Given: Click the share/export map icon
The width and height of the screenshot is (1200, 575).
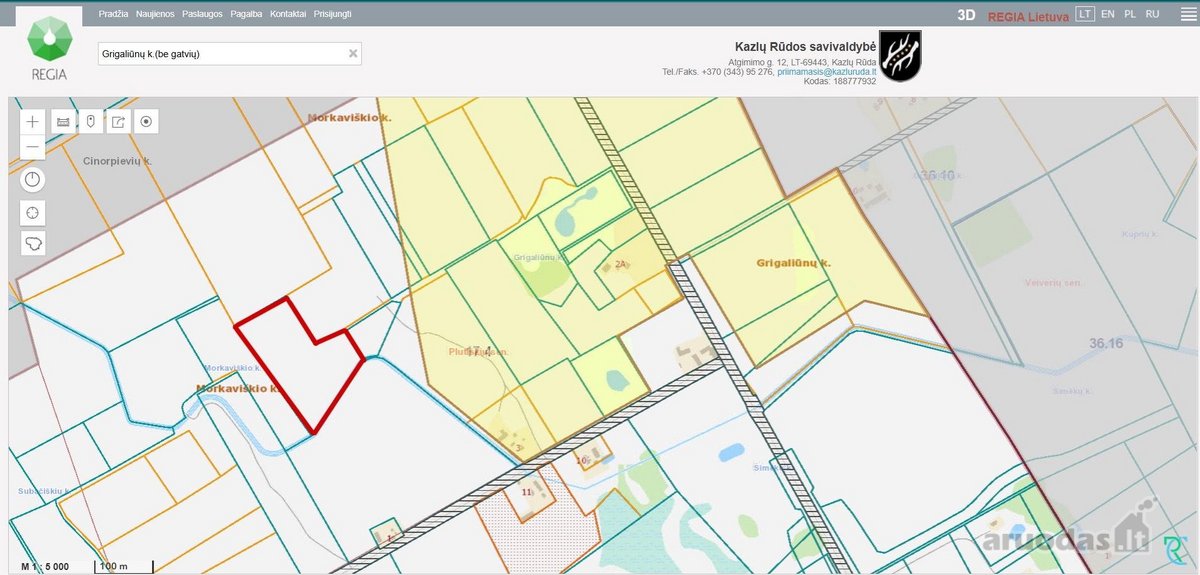Looking at the screenshot, I should (118, 122).
